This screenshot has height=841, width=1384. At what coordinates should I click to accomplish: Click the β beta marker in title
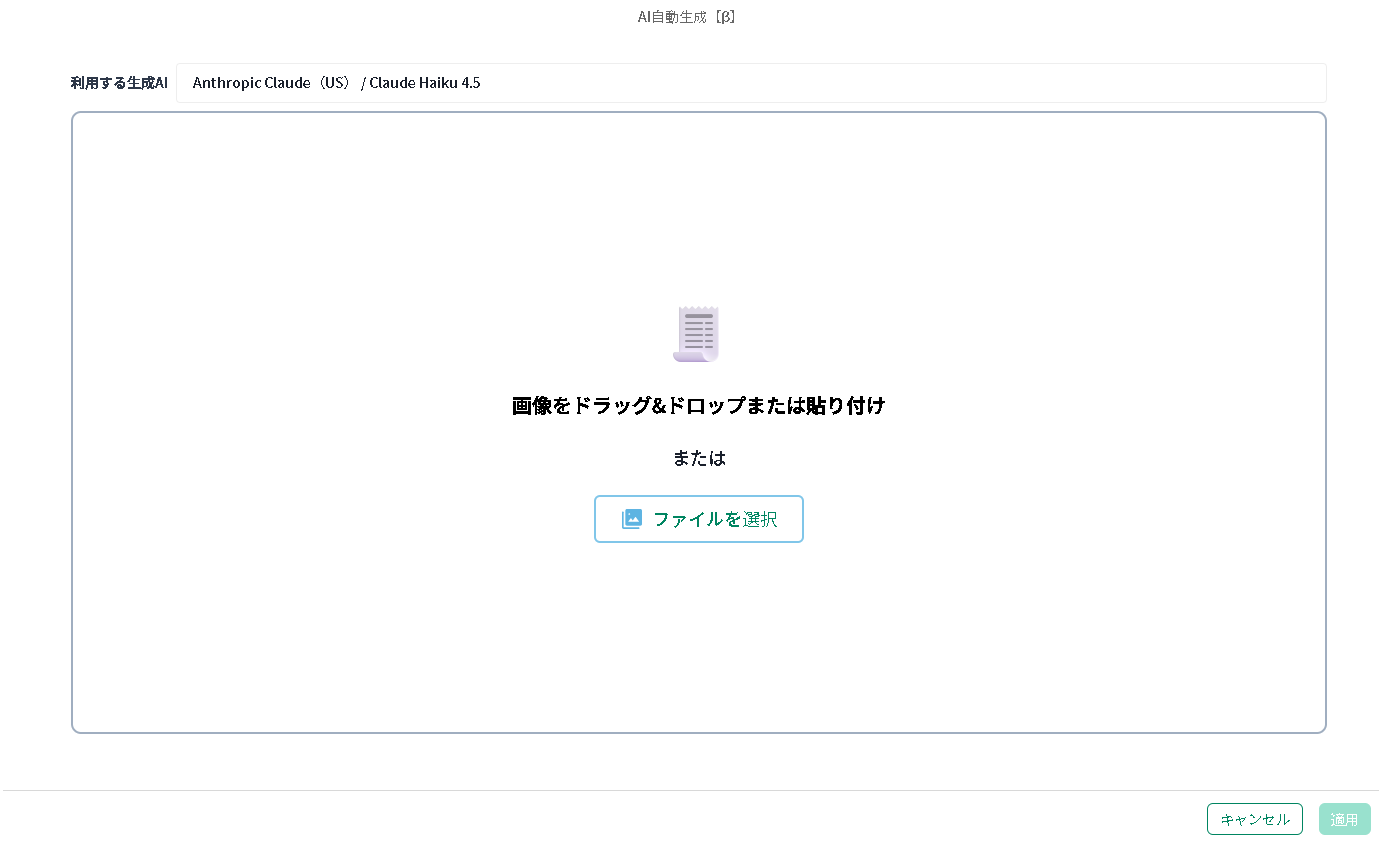point(726,17)
